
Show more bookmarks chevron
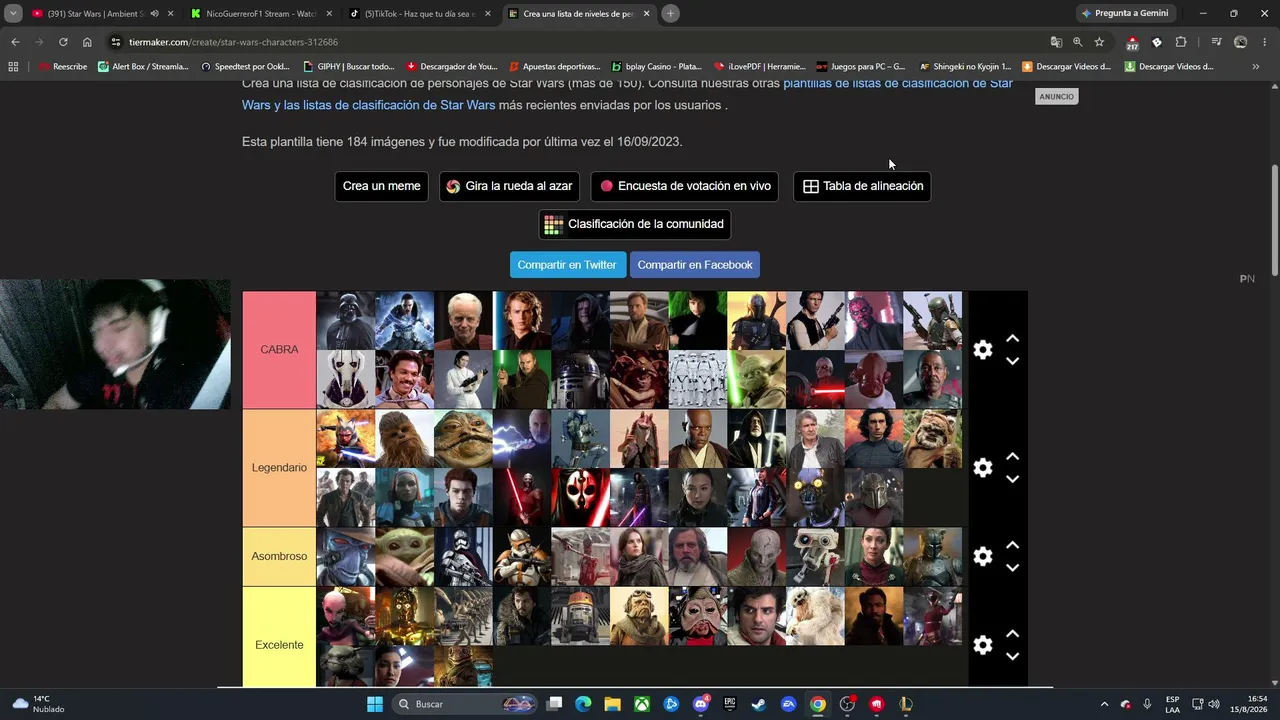[1256, 67]
